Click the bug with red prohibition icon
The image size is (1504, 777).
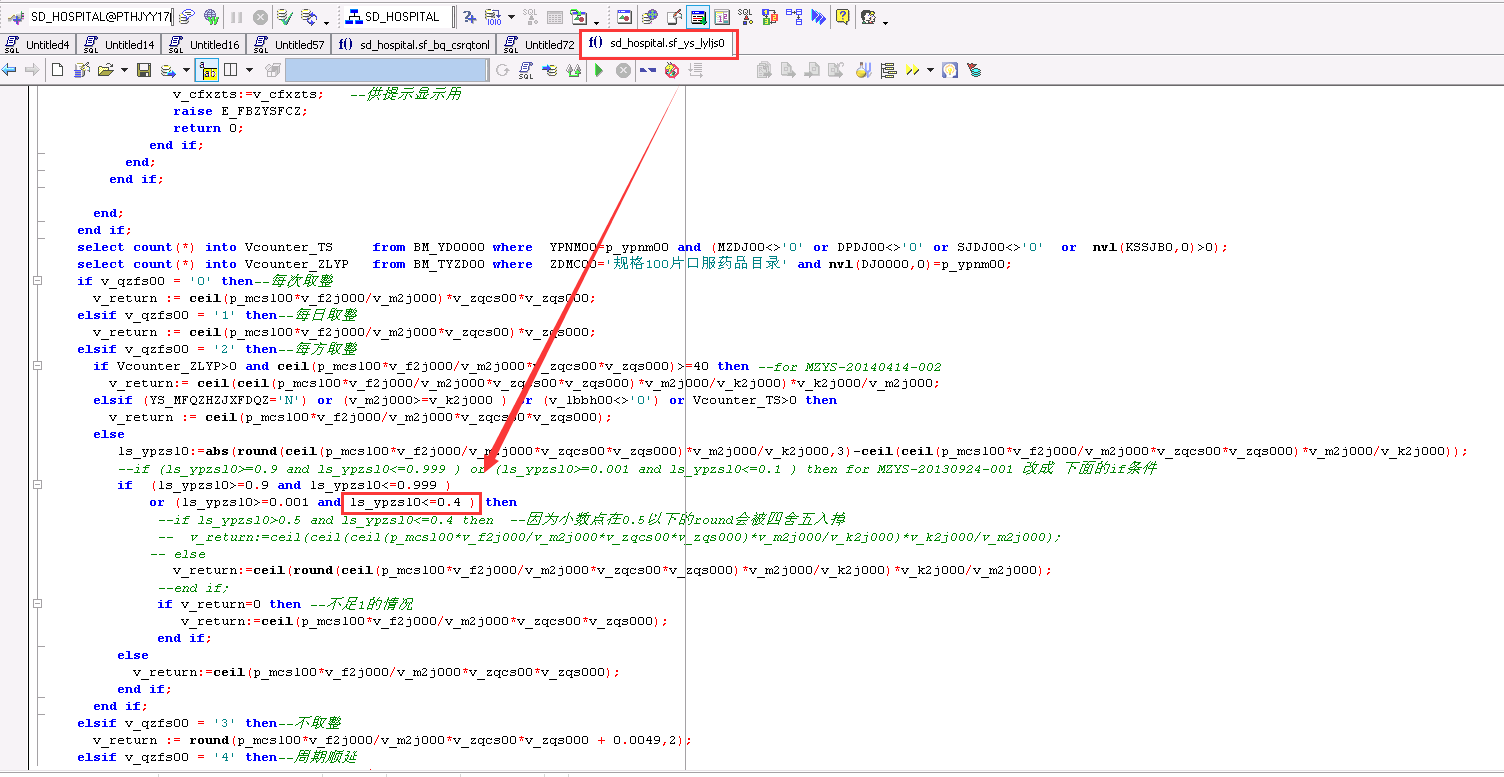pyautogui.click(x=671, y=70)
